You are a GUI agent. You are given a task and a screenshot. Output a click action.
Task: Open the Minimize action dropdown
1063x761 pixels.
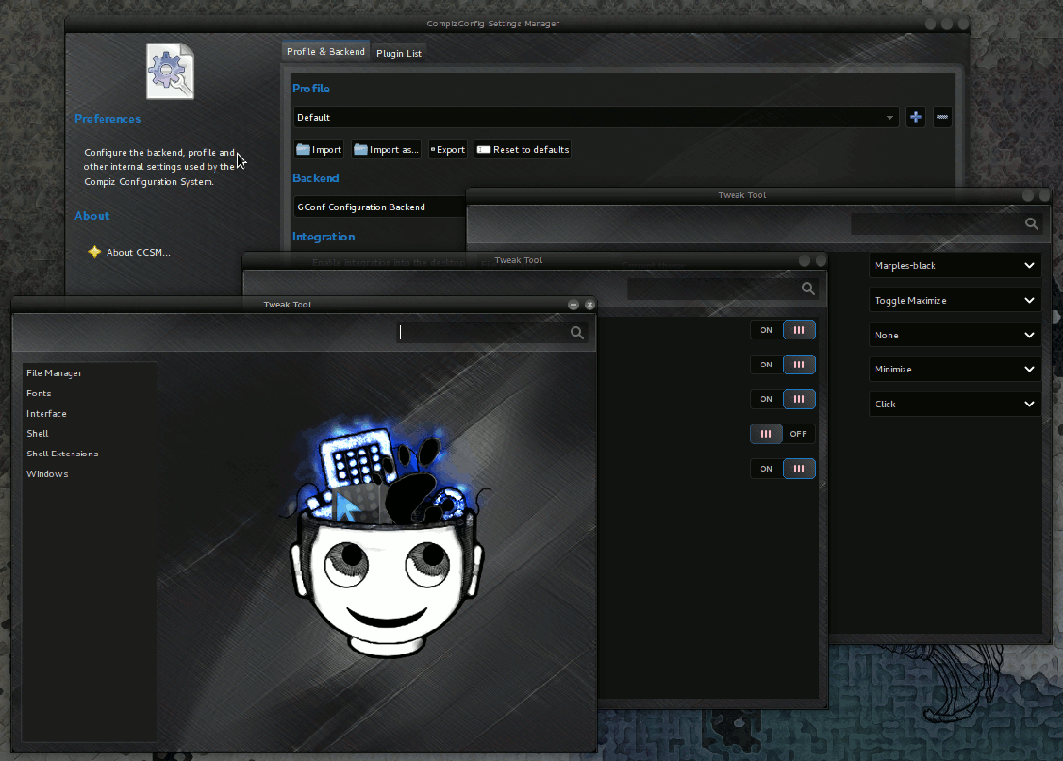955,369
